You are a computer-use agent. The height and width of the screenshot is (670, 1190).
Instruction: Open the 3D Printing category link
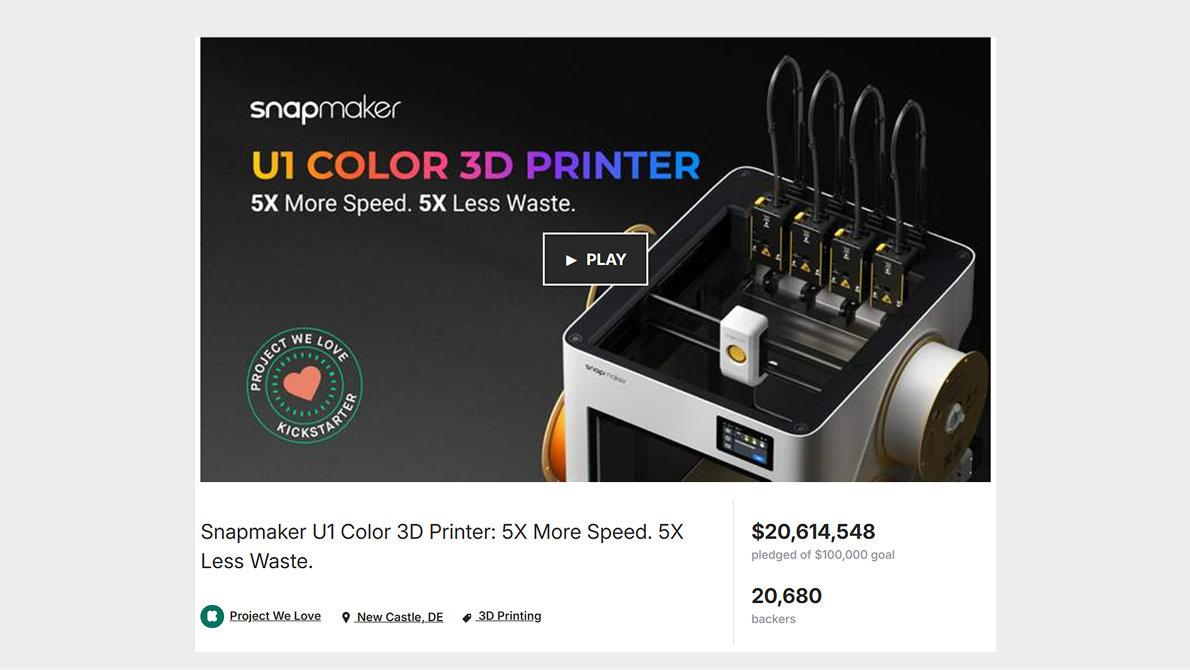click(509, 616)
